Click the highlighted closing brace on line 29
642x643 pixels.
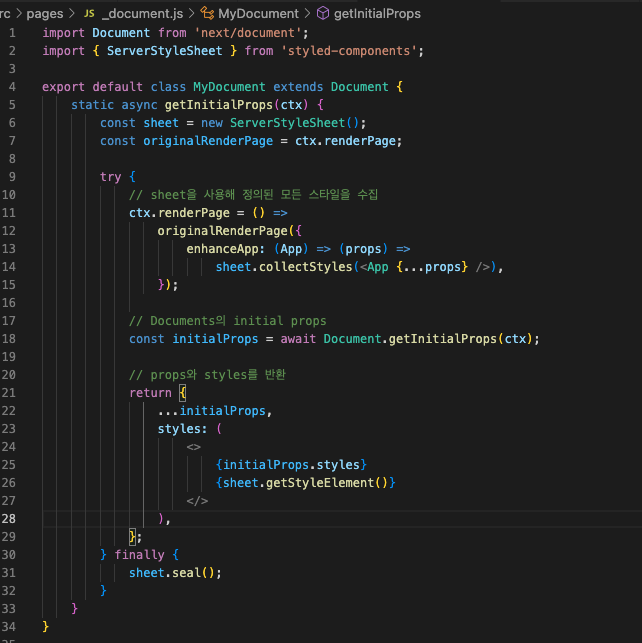point(132,537)
